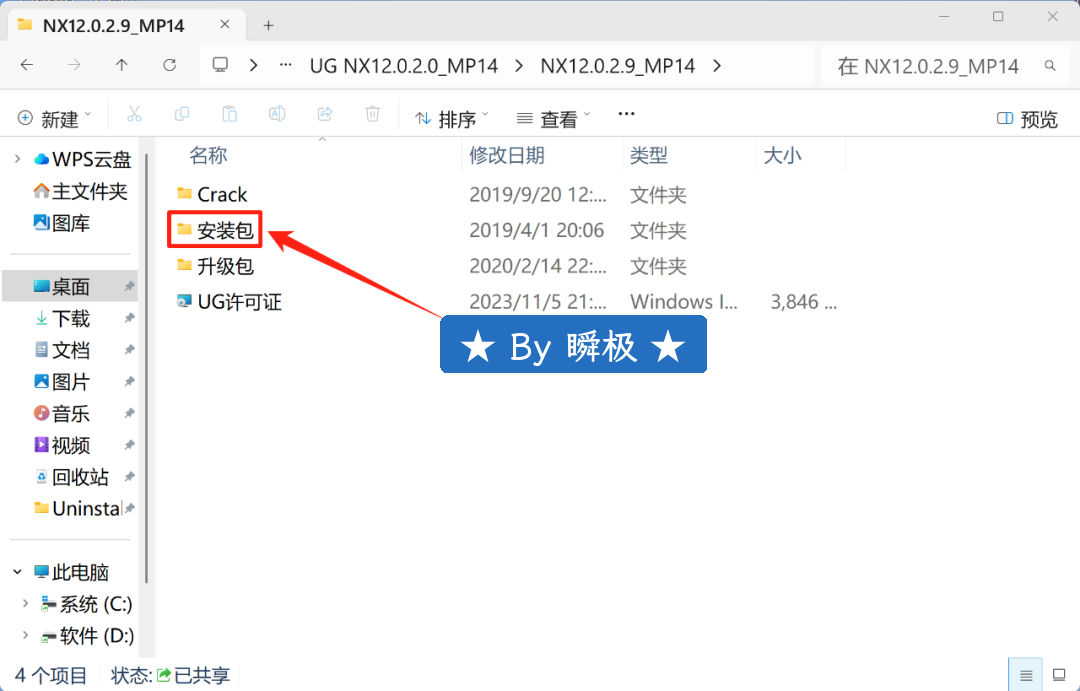The width and height of the screenshot is (1080, 691).
Task: Click the Refresh button in navigation bar
Action: pyautogui.click(x=169, y=65)
